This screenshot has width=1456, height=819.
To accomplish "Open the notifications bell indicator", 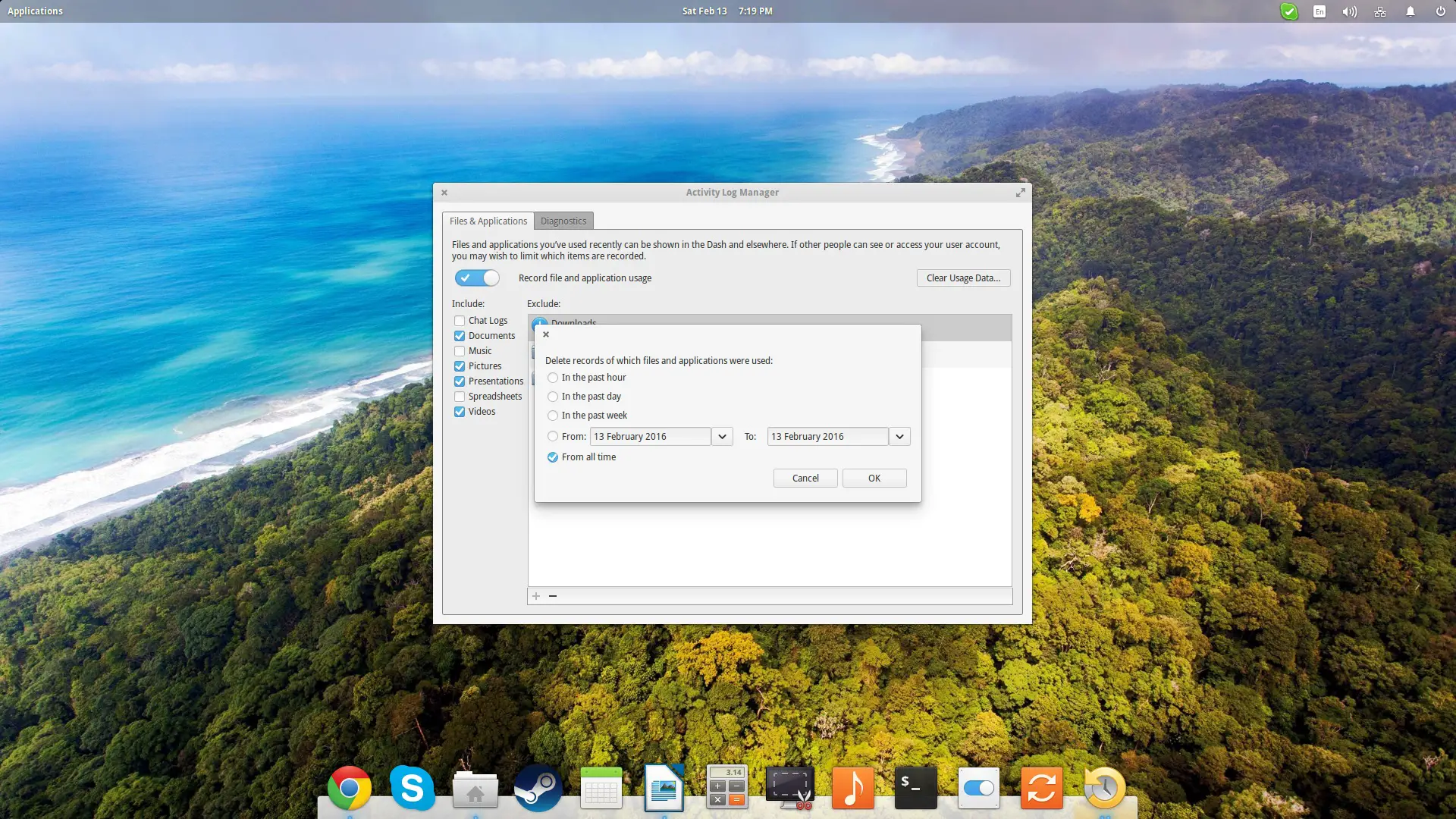I will (x=1410, y=11).
